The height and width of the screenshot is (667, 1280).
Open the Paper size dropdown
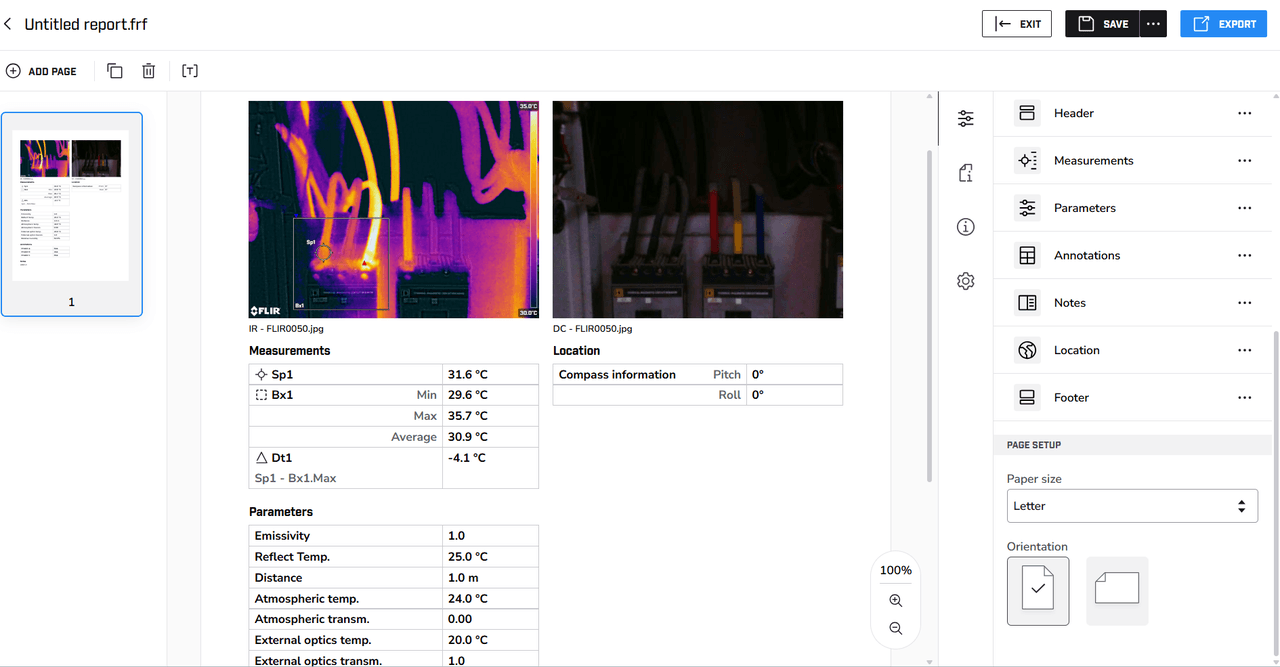1132,505
